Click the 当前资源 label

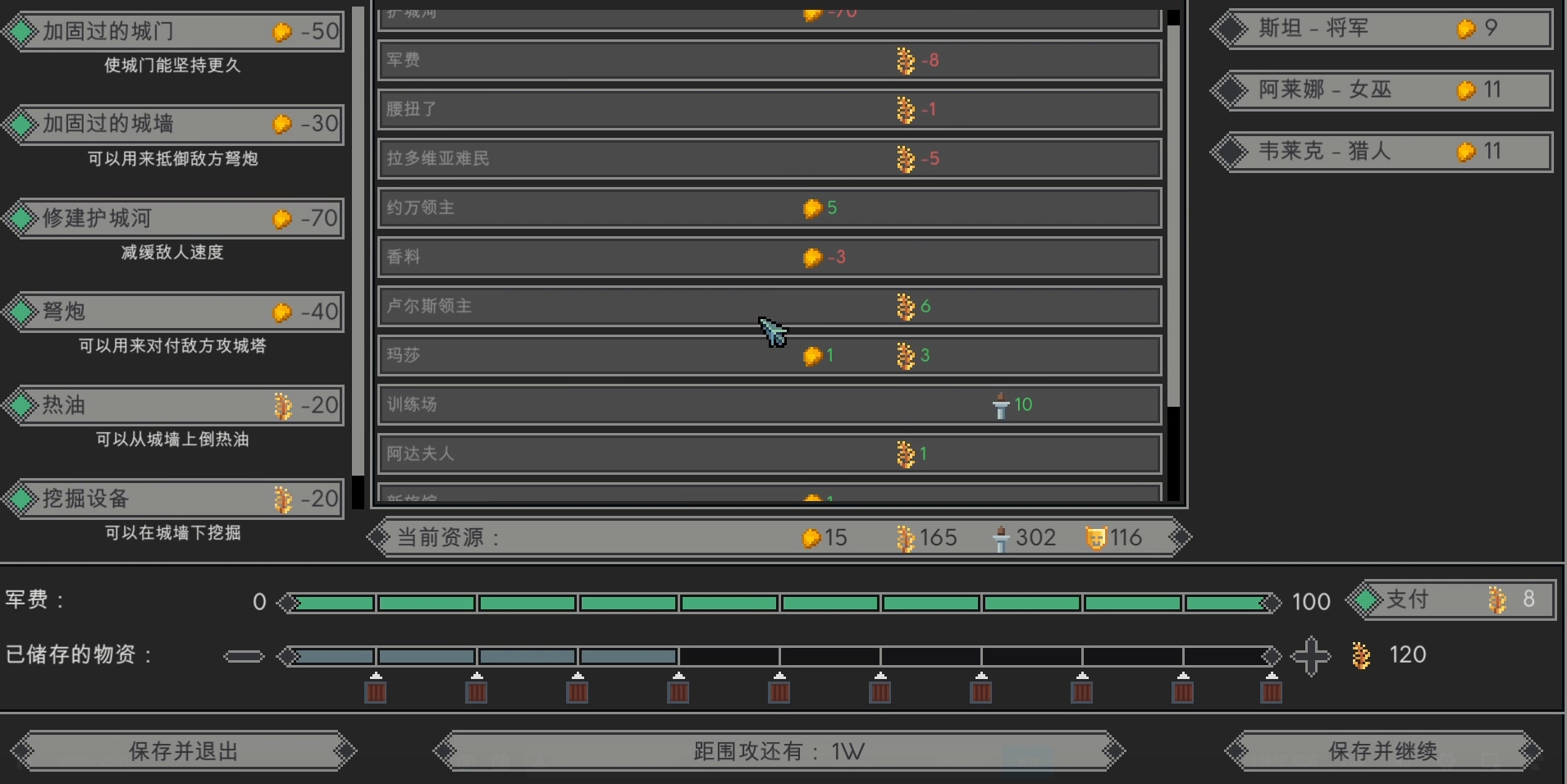point(449,538)
